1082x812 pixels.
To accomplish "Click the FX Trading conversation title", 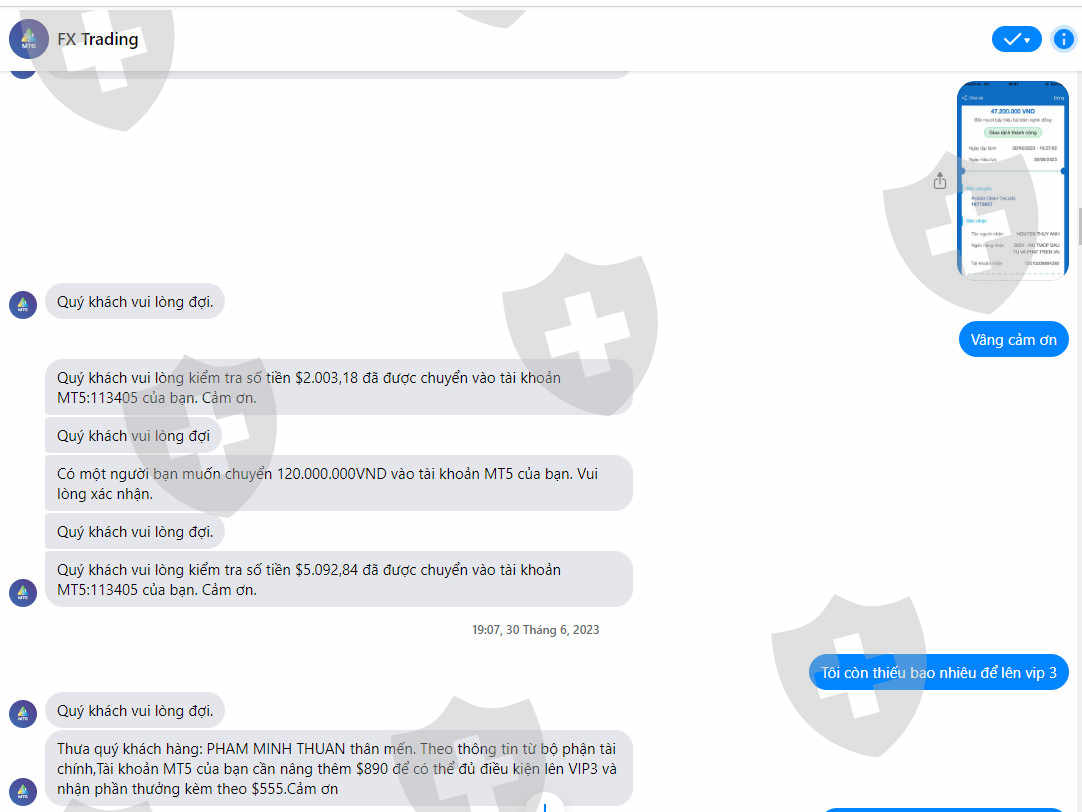I will [97, 39].
